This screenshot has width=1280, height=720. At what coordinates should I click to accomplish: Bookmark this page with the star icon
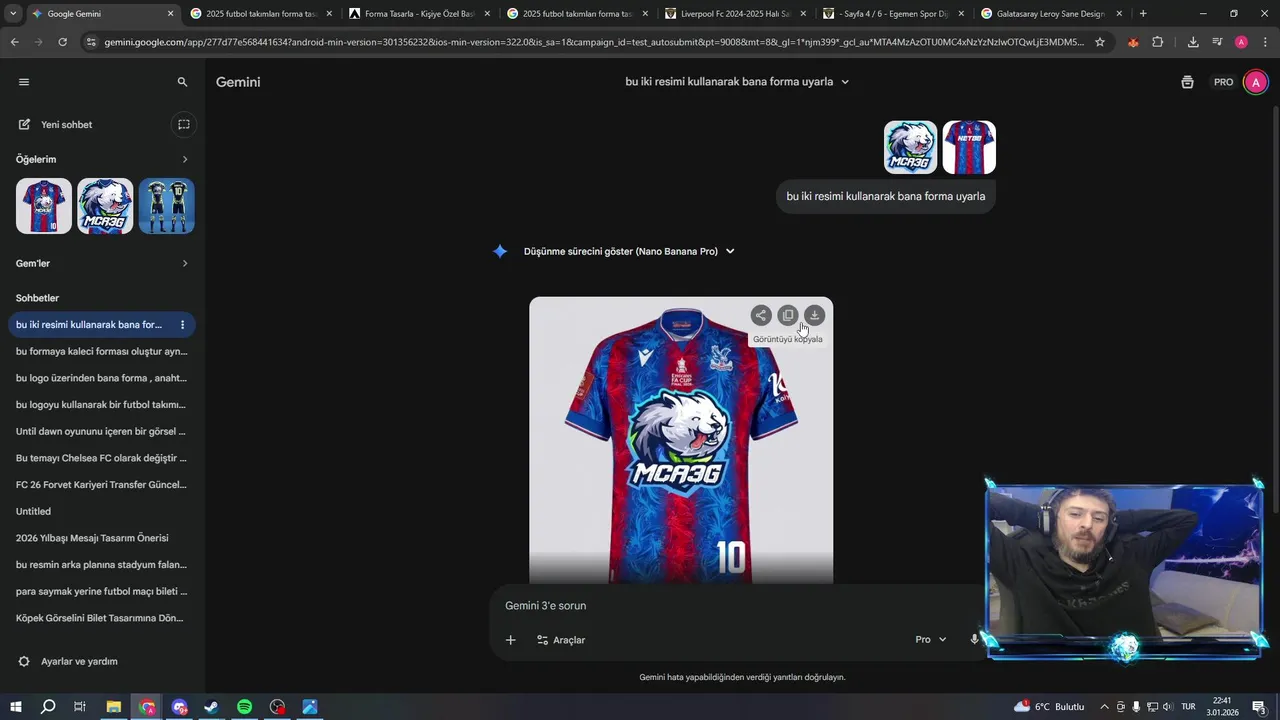coord(1100,42)
